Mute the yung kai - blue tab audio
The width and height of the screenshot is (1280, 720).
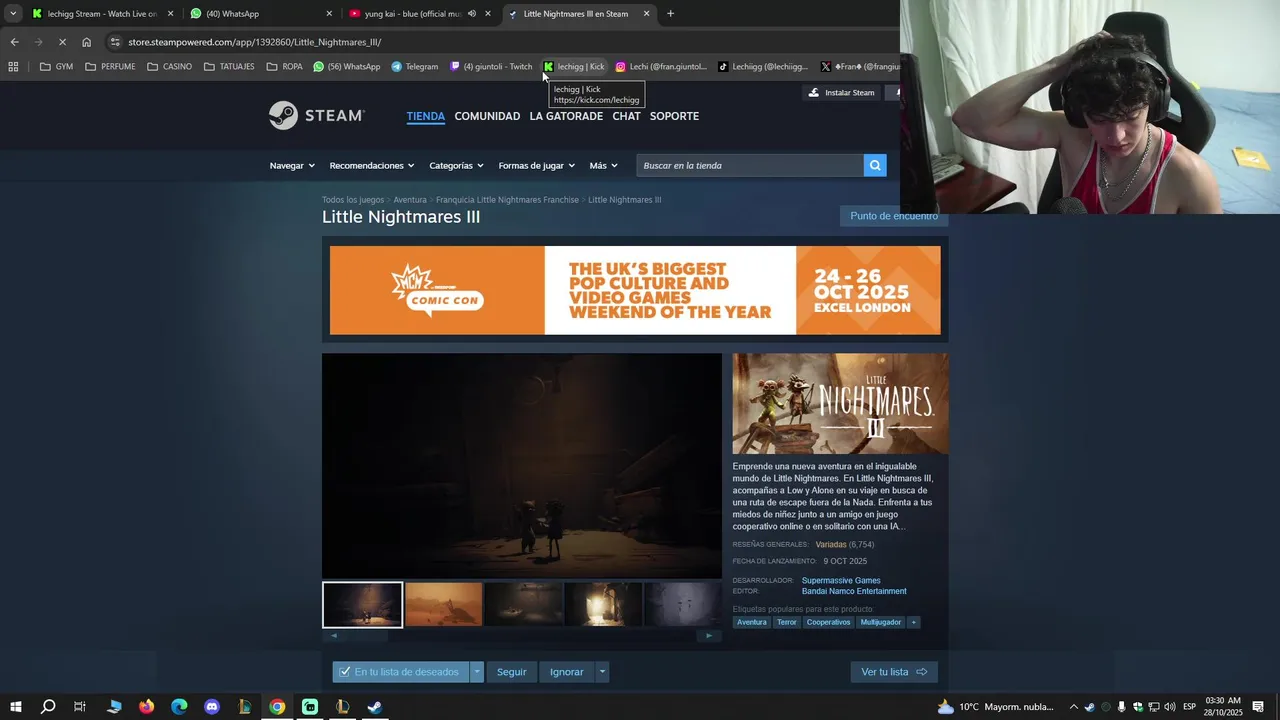(x=471, y=14)
